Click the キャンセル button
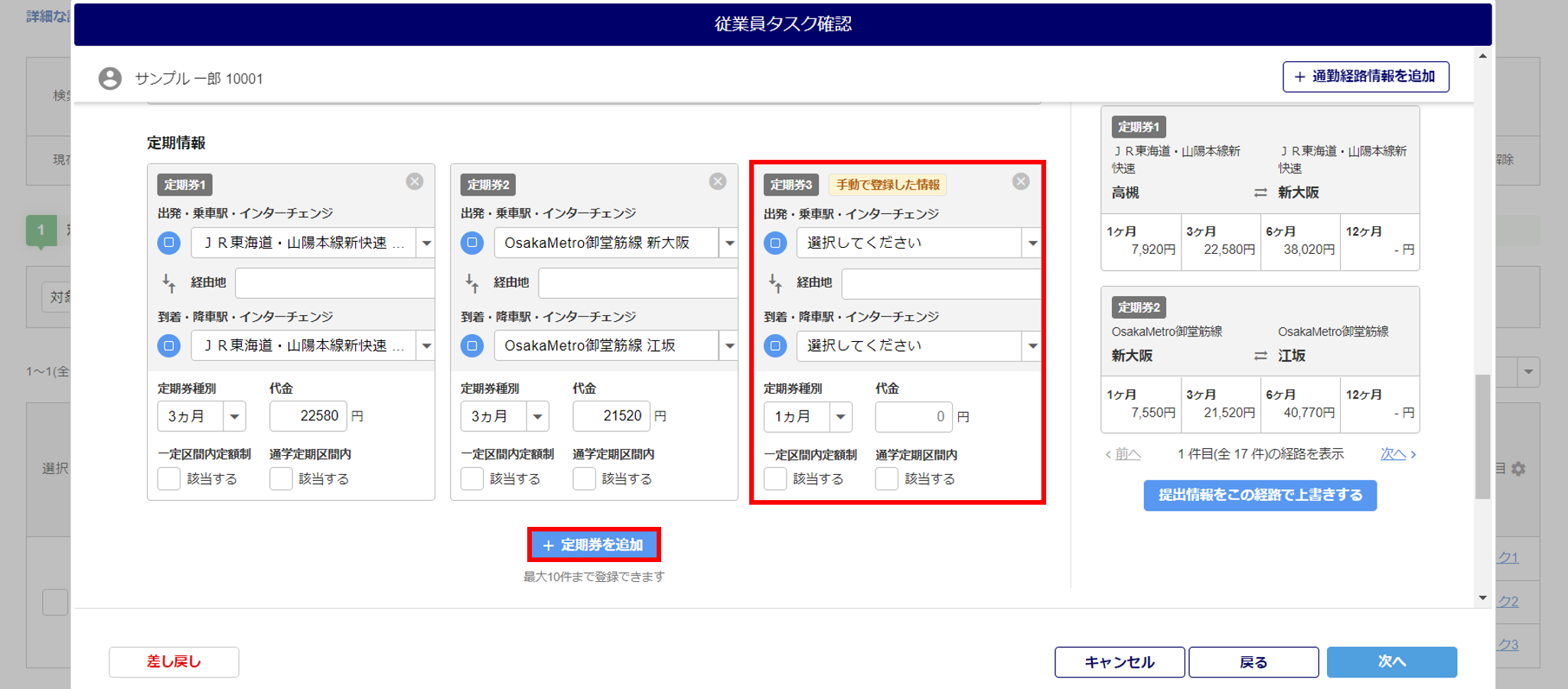This screenshot has height=689, width=1568. click(1120, 661)
